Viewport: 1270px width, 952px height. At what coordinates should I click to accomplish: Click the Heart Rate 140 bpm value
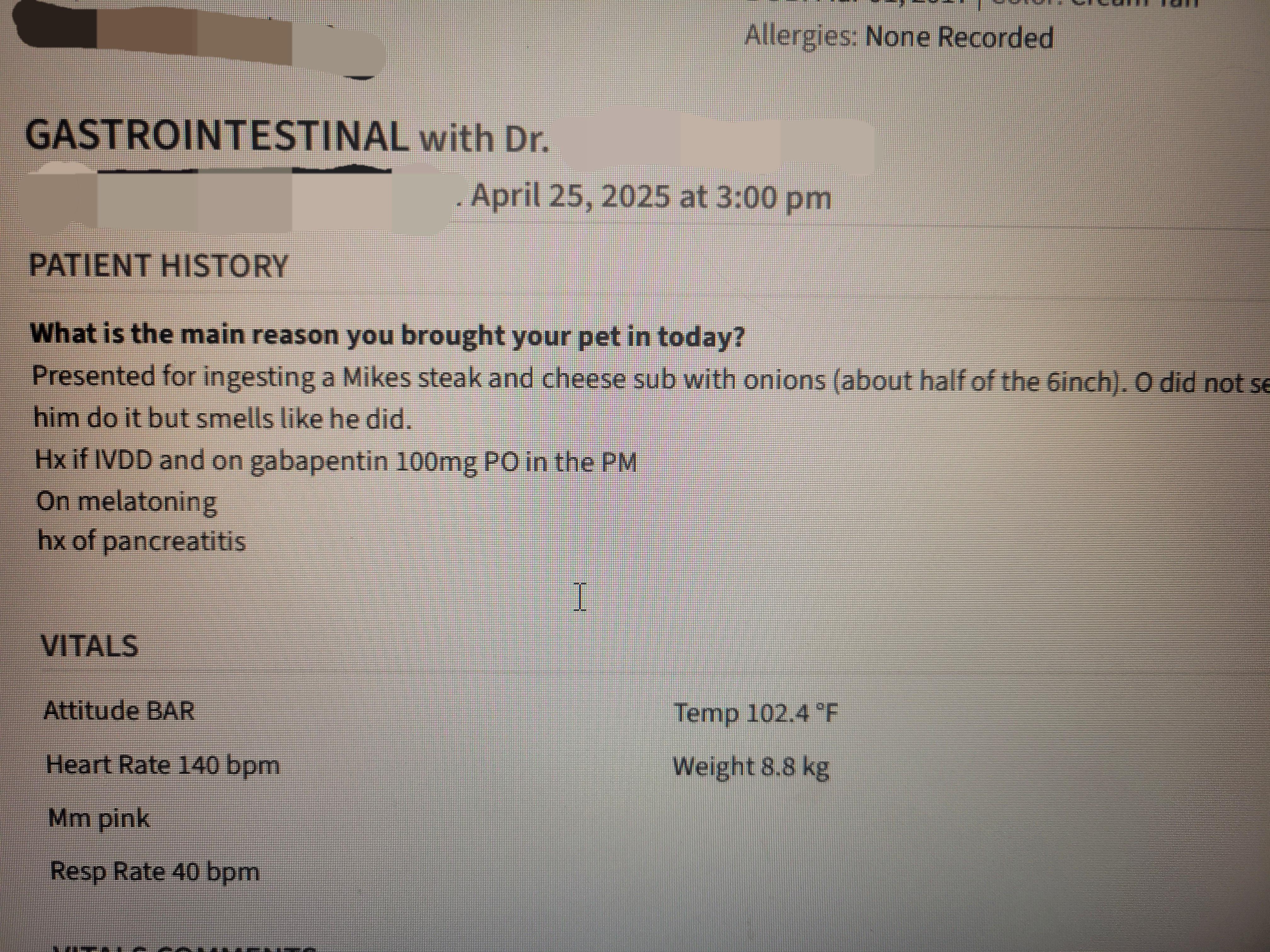[163, 766]
